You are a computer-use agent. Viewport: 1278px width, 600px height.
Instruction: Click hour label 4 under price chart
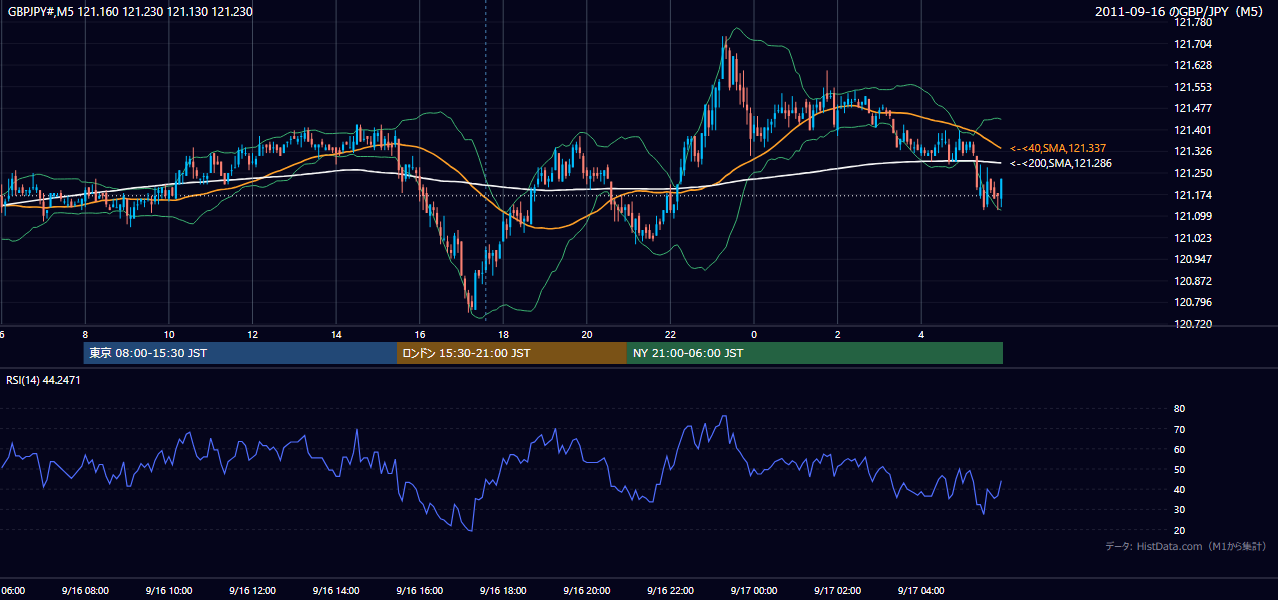click(921, 335)
